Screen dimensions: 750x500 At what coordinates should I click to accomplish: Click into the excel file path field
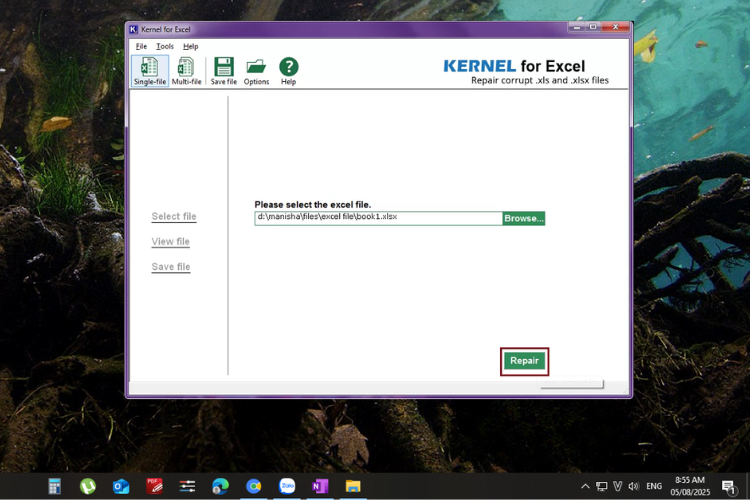point(378,218)
